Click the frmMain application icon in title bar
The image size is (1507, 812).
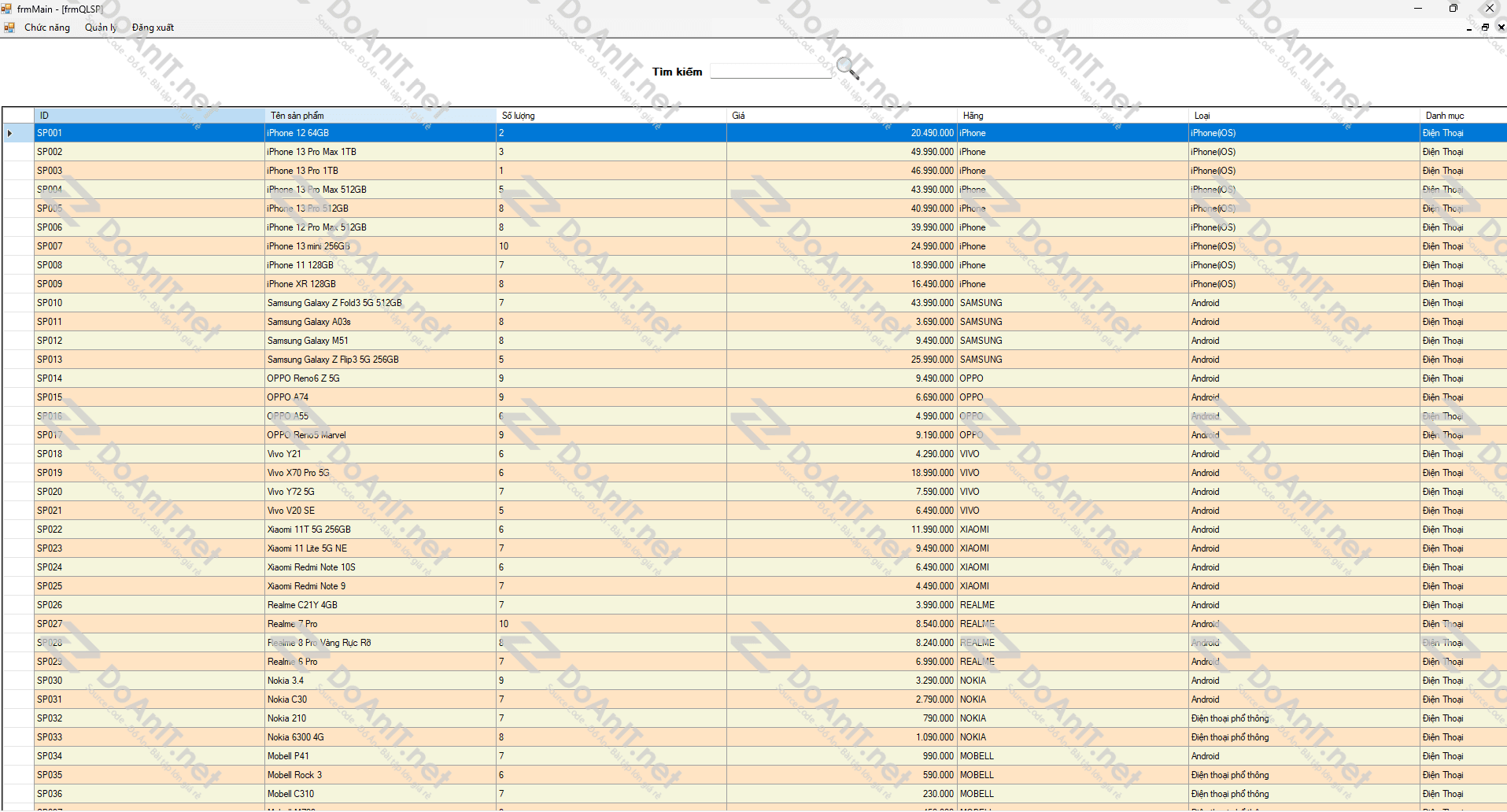pos(7,9)
